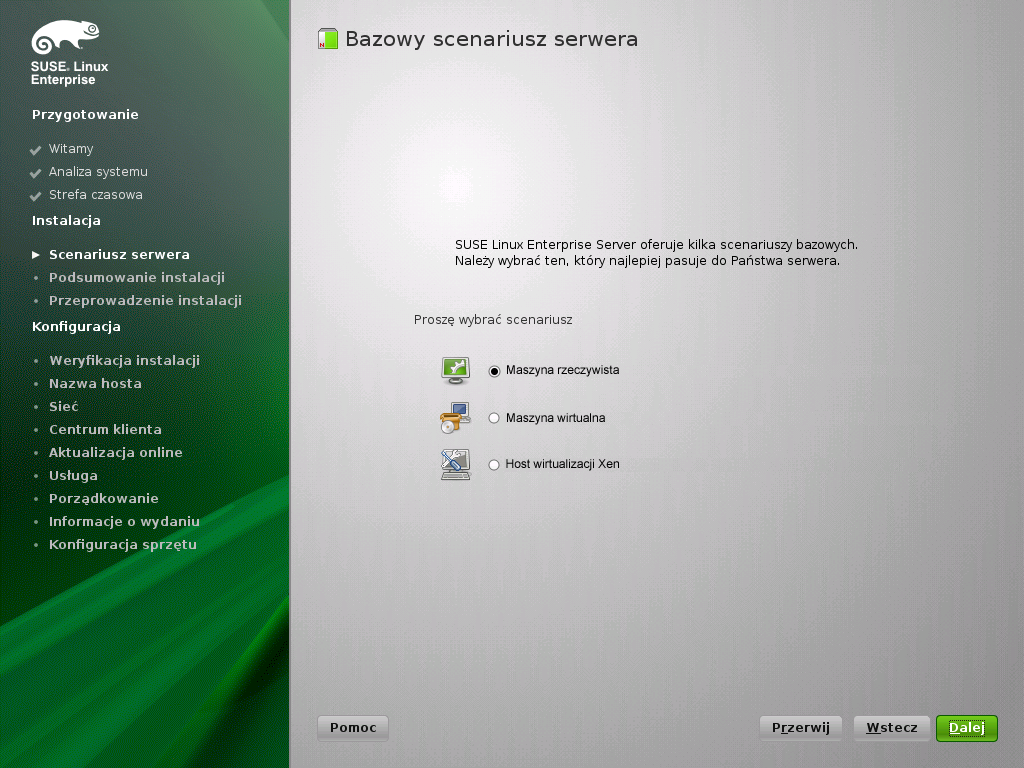
Task: Click the checkmark next to Strefa czasowa
Action: point(35,196)
